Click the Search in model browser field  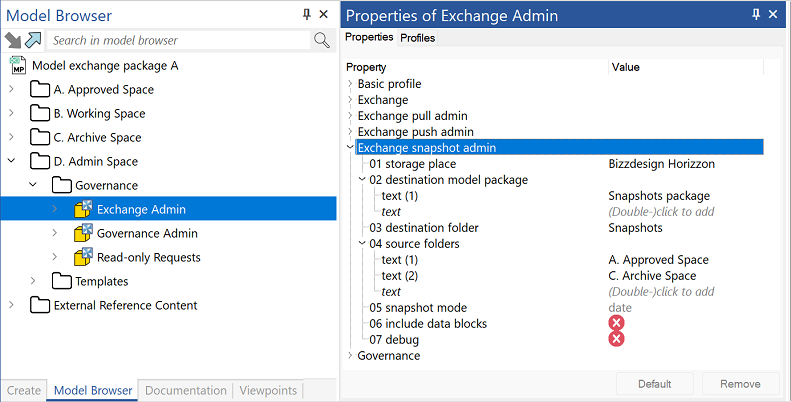179,40
